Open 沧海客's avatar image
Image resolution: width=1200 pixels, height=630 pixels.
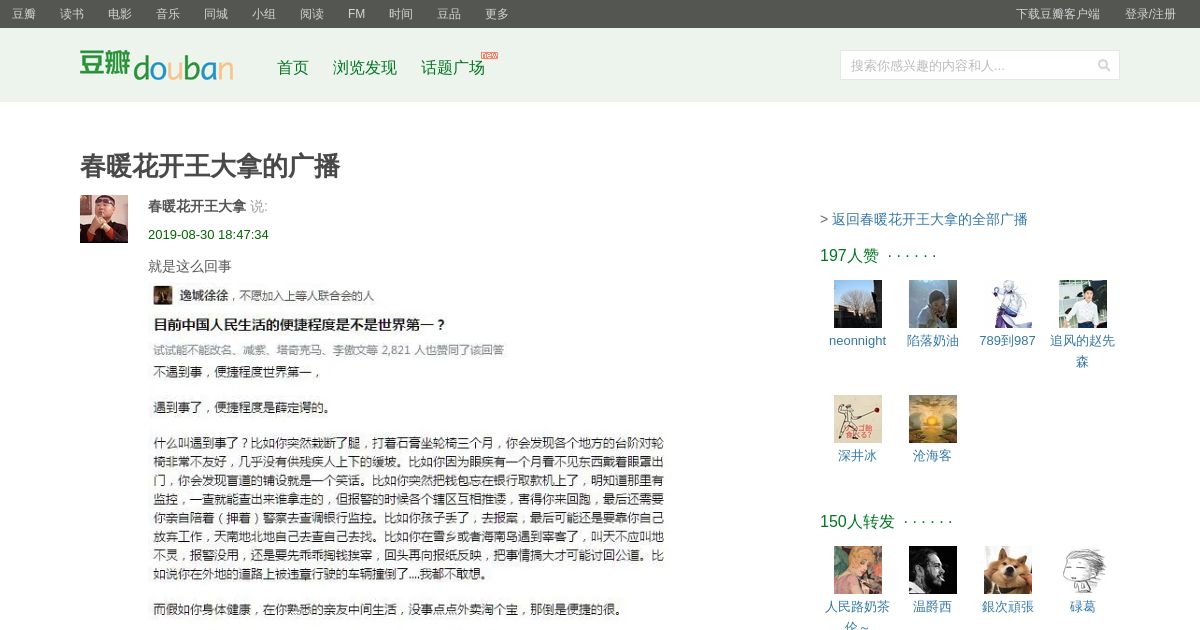(933, 419)
